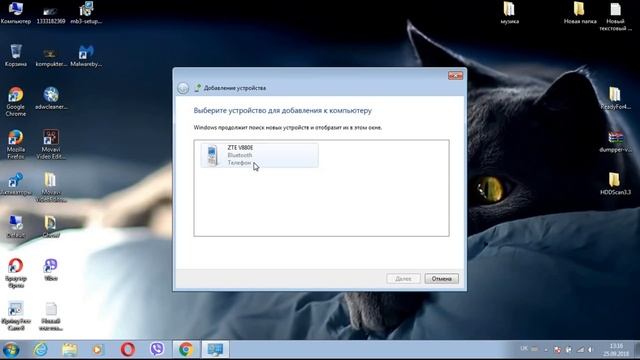Screen dimensions: 640x360
Task: Click the UK language indicator in the tray
Action: (x=524, y=349)
